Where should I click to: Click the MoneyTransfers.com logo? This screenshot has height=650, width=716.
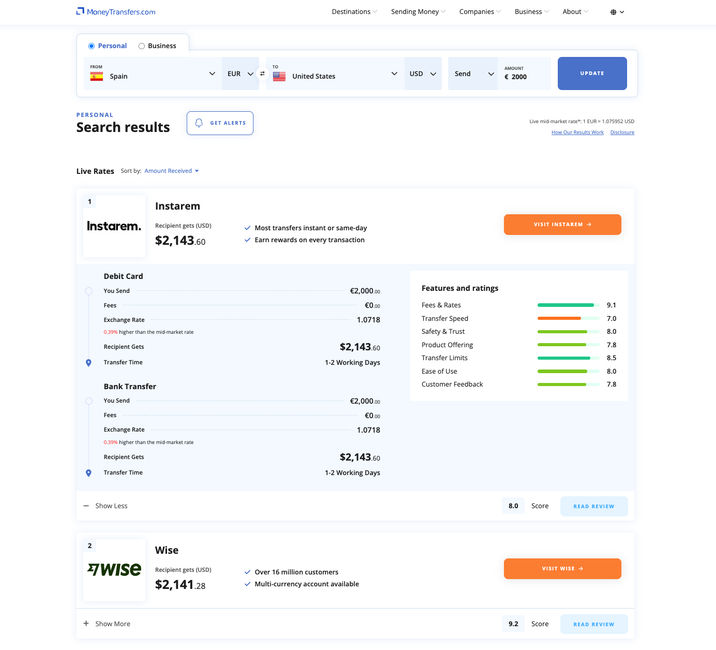(x=116, y=12)
